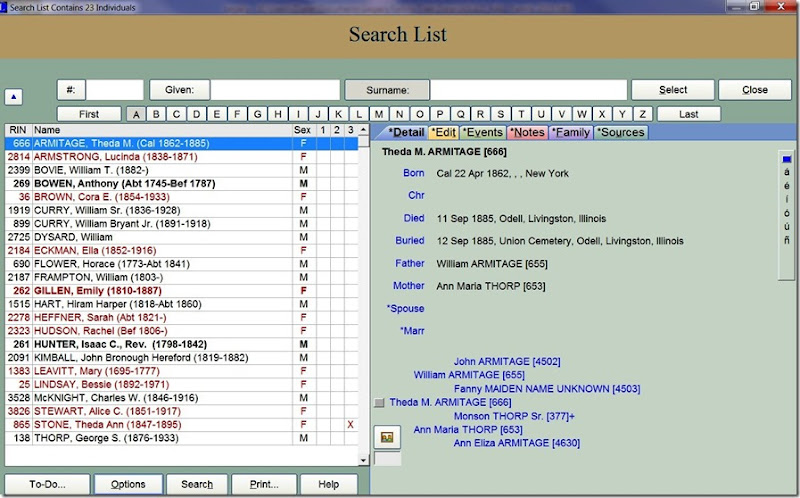This screenshot has height=498, width=800.
Task: Click the Surname search button
Action: [387, 90]
